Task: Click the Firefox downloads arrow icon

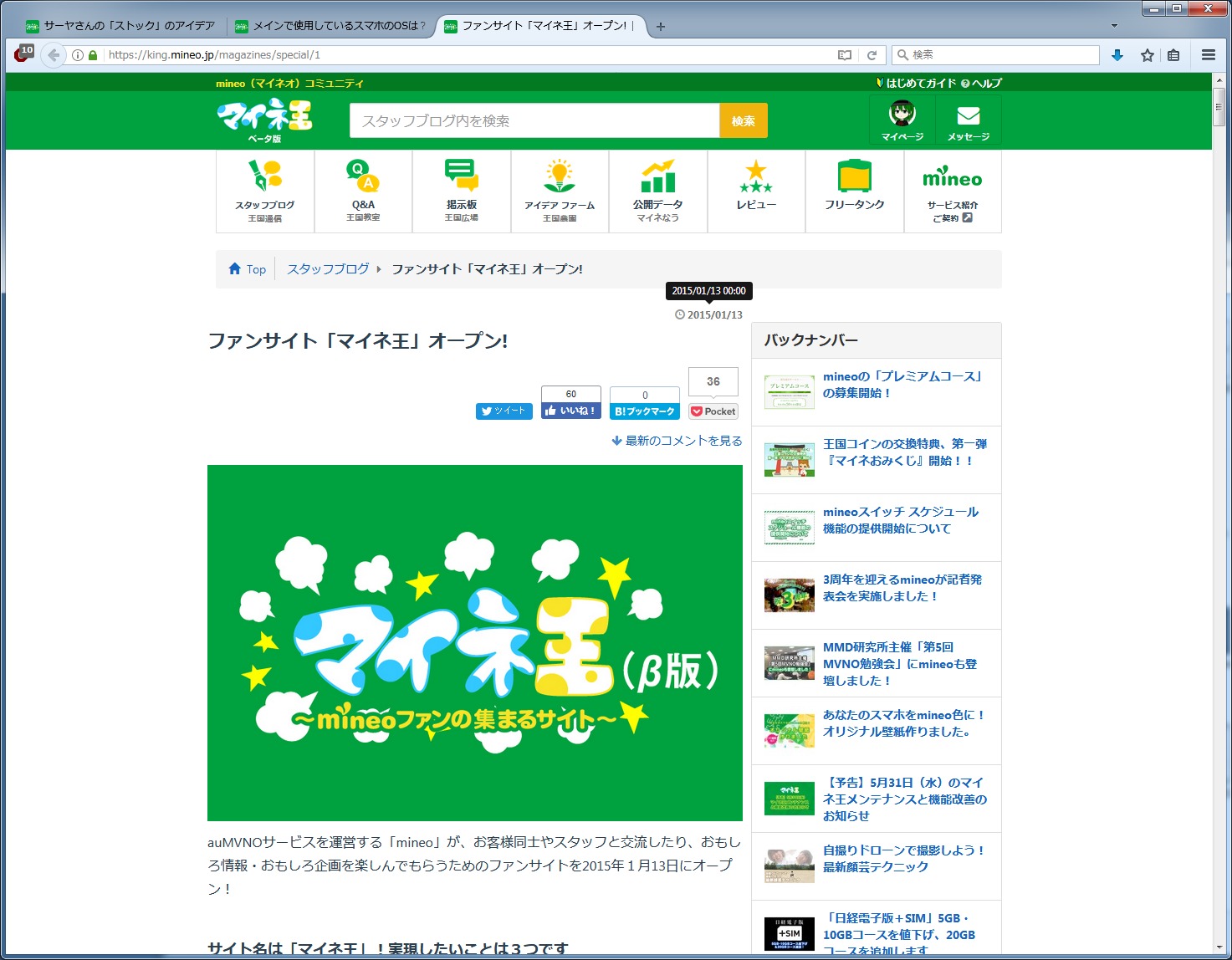Action: tap(1117, 55)
